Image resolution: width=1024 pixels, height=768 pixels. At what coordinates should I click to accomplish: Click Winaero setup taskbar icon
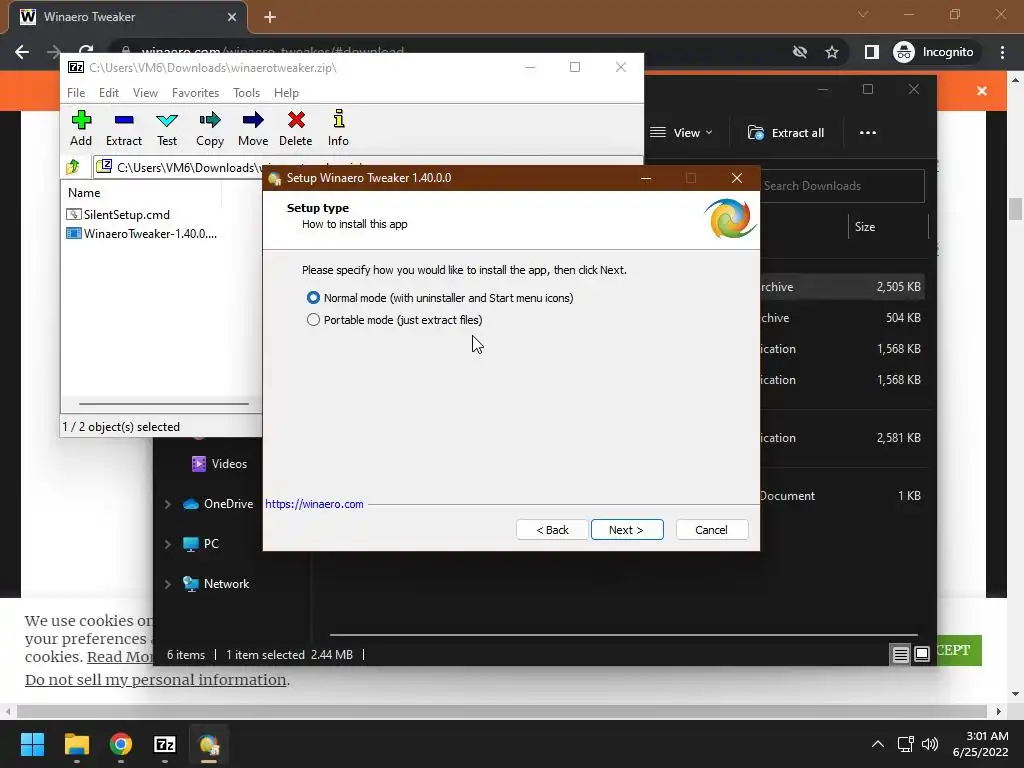coord(209,744)
